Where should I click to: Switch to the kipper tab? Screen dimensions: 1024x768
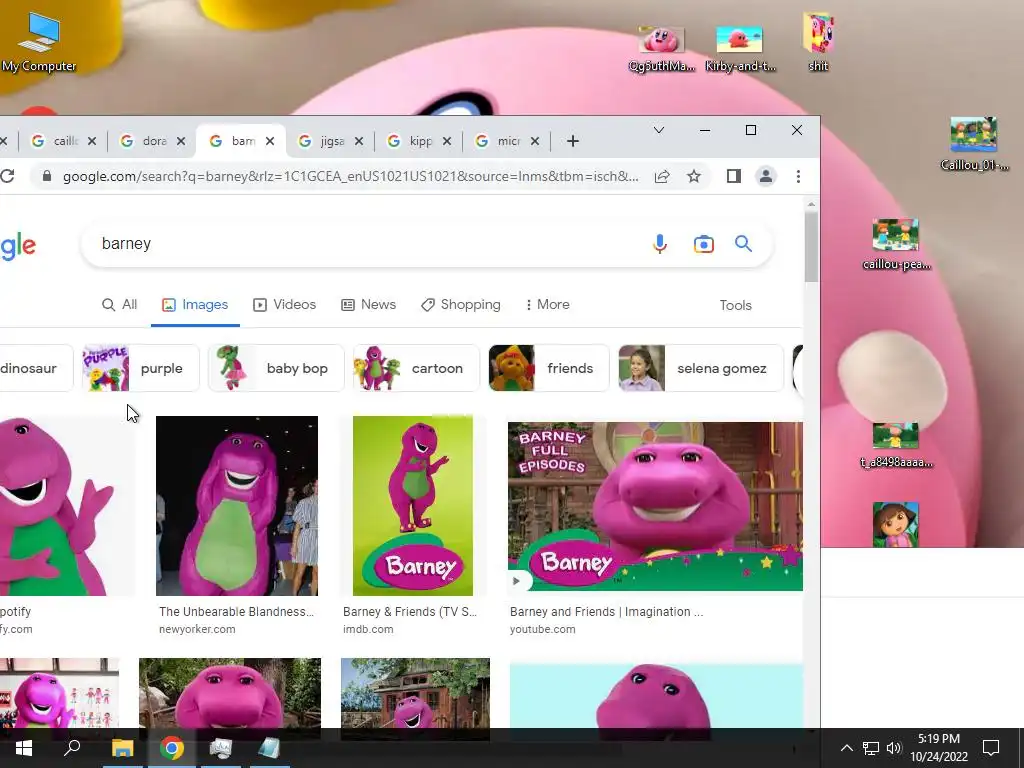[417, 141]
